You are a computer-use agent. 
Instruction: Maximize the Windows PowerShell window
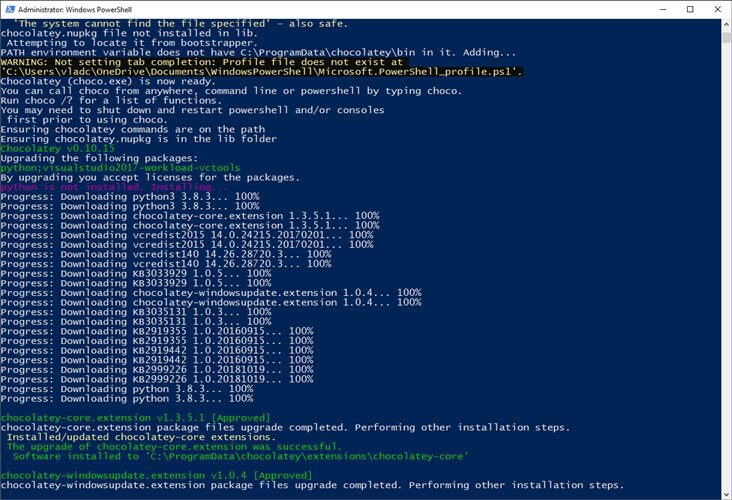690,9
